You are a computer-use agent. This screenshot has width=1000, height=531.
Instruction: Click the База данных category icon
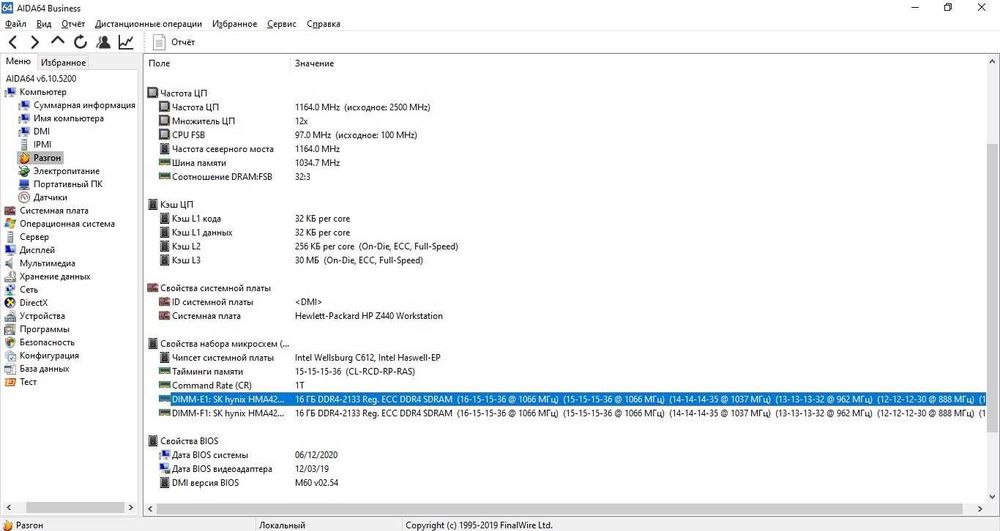pyautogui.click(x=10, y=368)
